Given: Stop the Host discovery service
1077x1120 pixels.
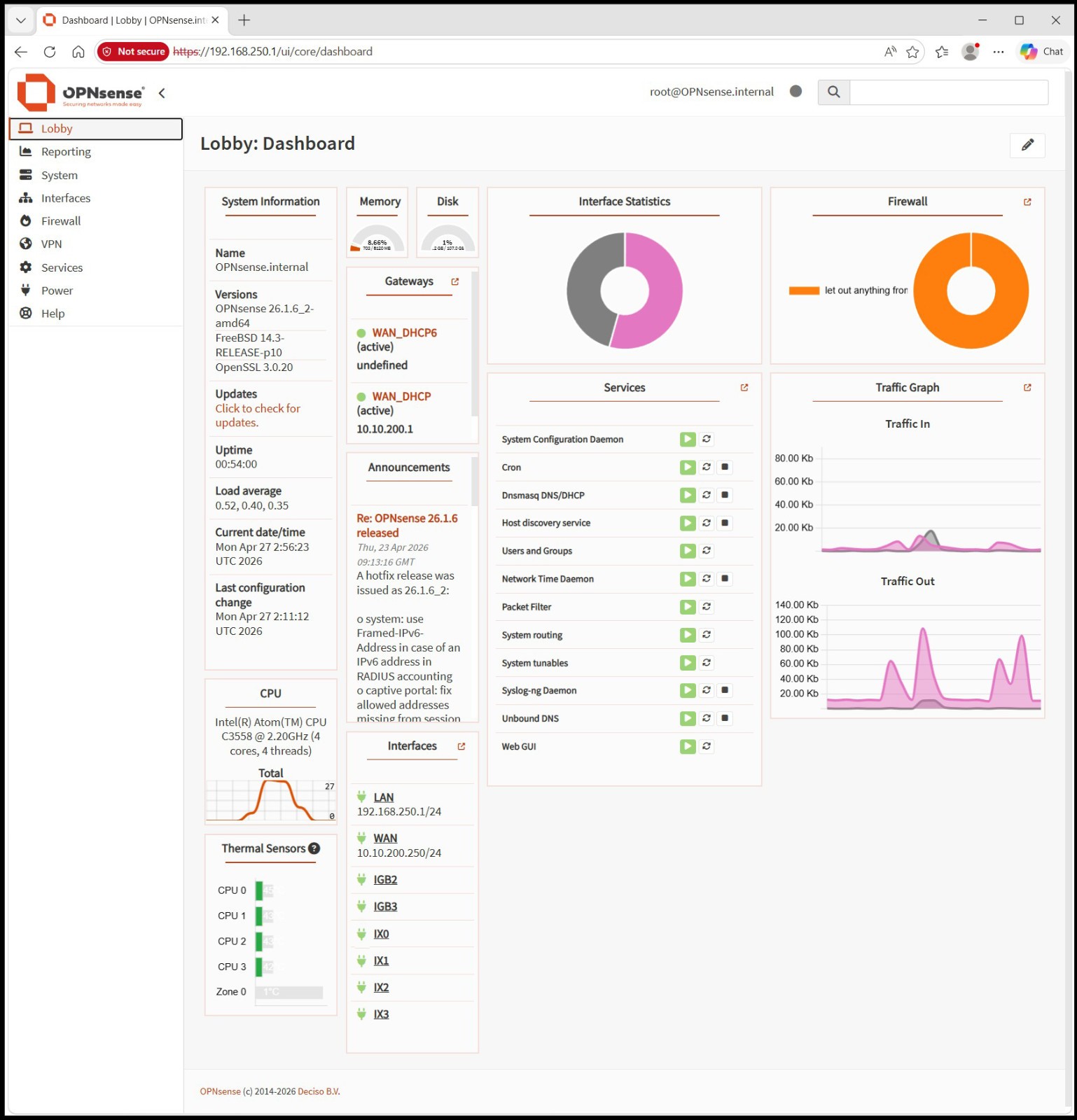Looking at the screenshot, I should pyautogui.click(x=725, y=523).
